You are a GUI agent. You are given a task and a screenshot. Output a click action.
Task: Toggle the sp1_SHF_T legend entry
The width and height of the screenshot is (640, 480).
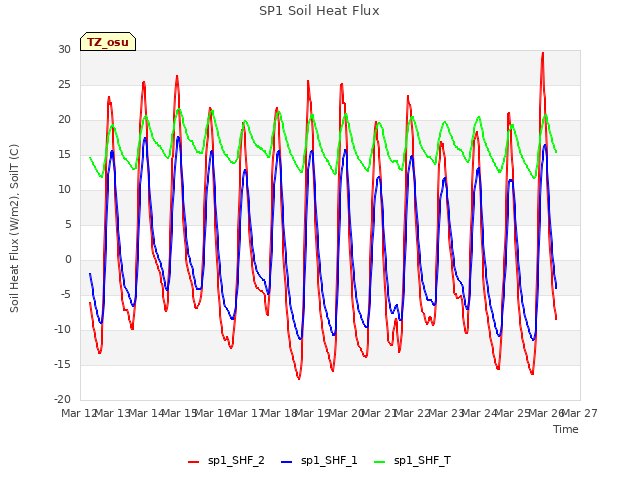412,460
